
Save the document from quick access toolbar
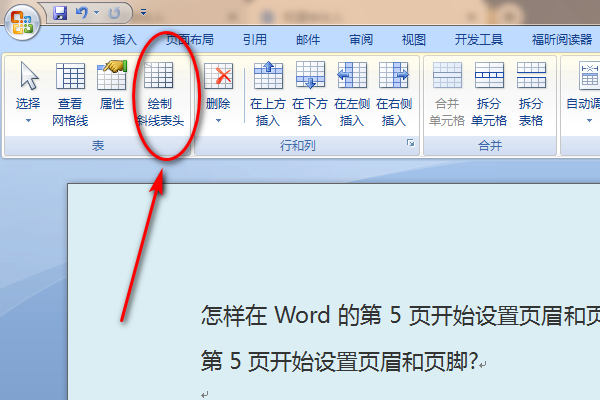(60, 13)
